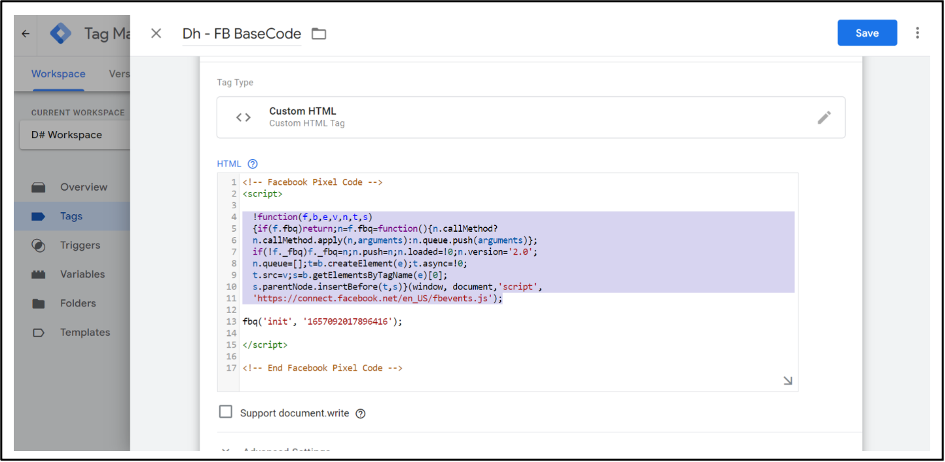This screenshot has width=945, height=462.
Task: Open the three-dot more options menu
Action: pos(917,33)
